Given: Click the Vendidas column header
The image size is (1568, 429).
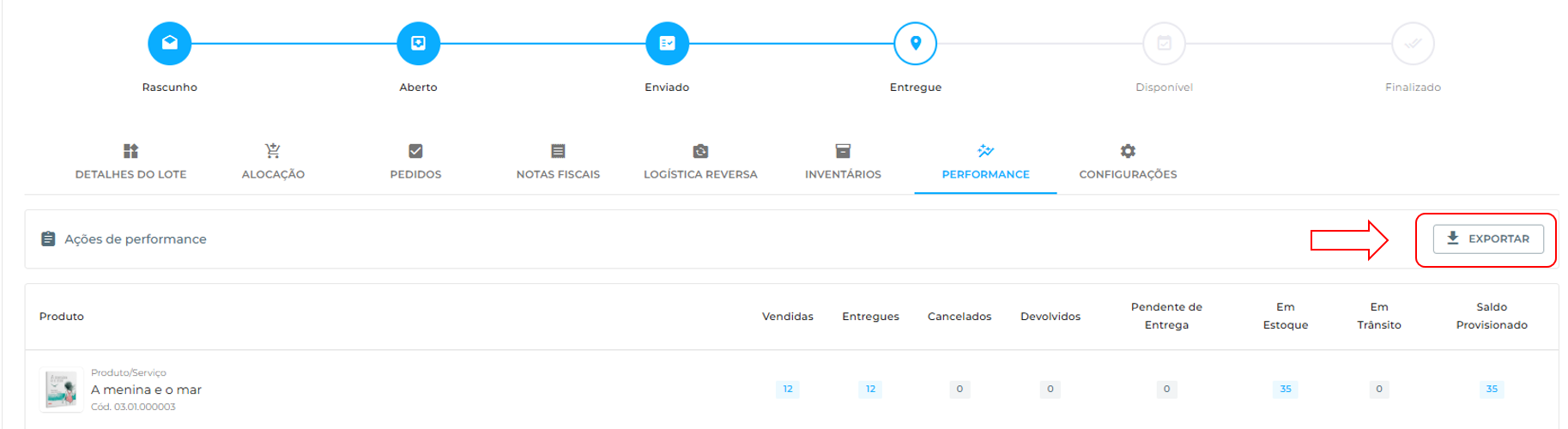Looking at the screenshot, I should [788, 317].
